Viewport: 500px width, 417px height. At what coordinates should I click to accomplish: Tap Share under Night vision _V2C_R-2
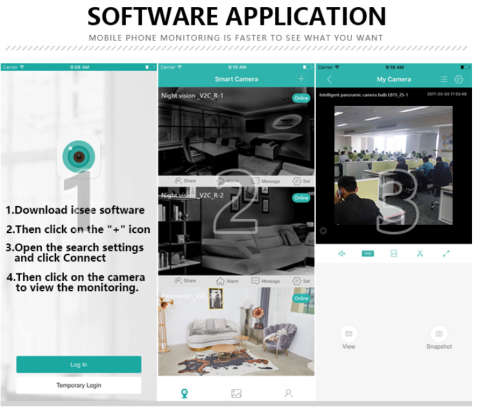[x=185, y=281]
